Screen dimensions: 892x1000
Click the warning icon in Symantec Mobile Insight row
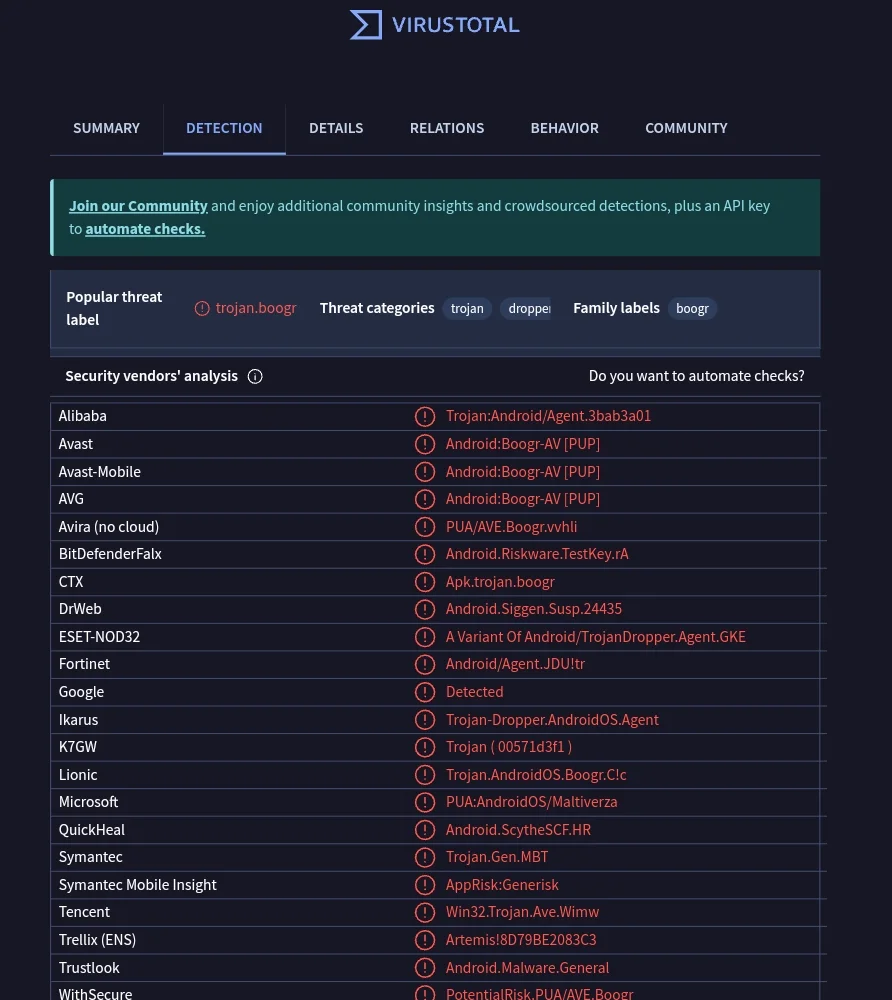point(425,885)
